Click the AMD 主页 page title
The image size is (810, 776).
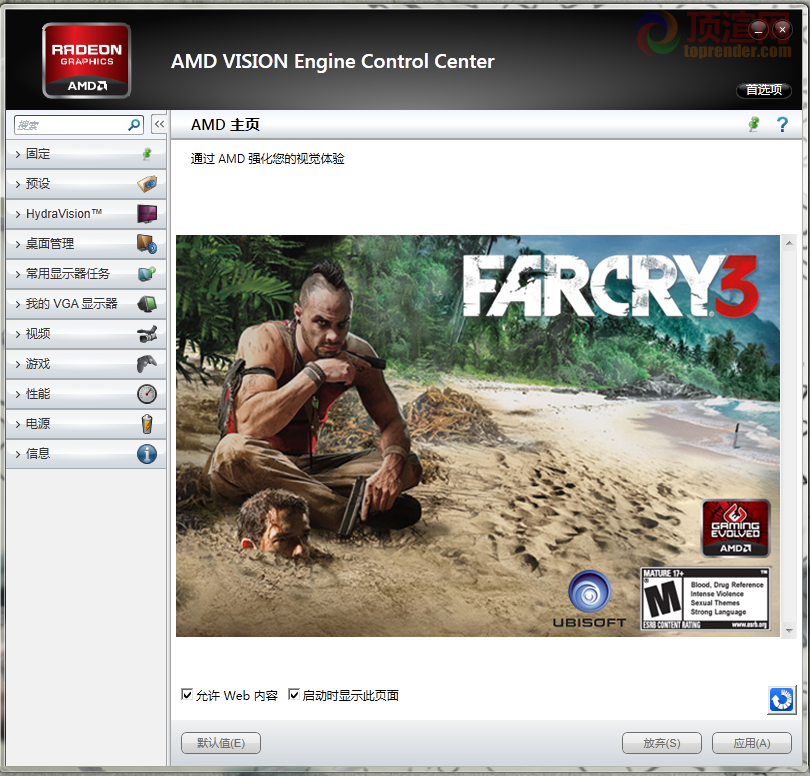click(x=225, y=125)
